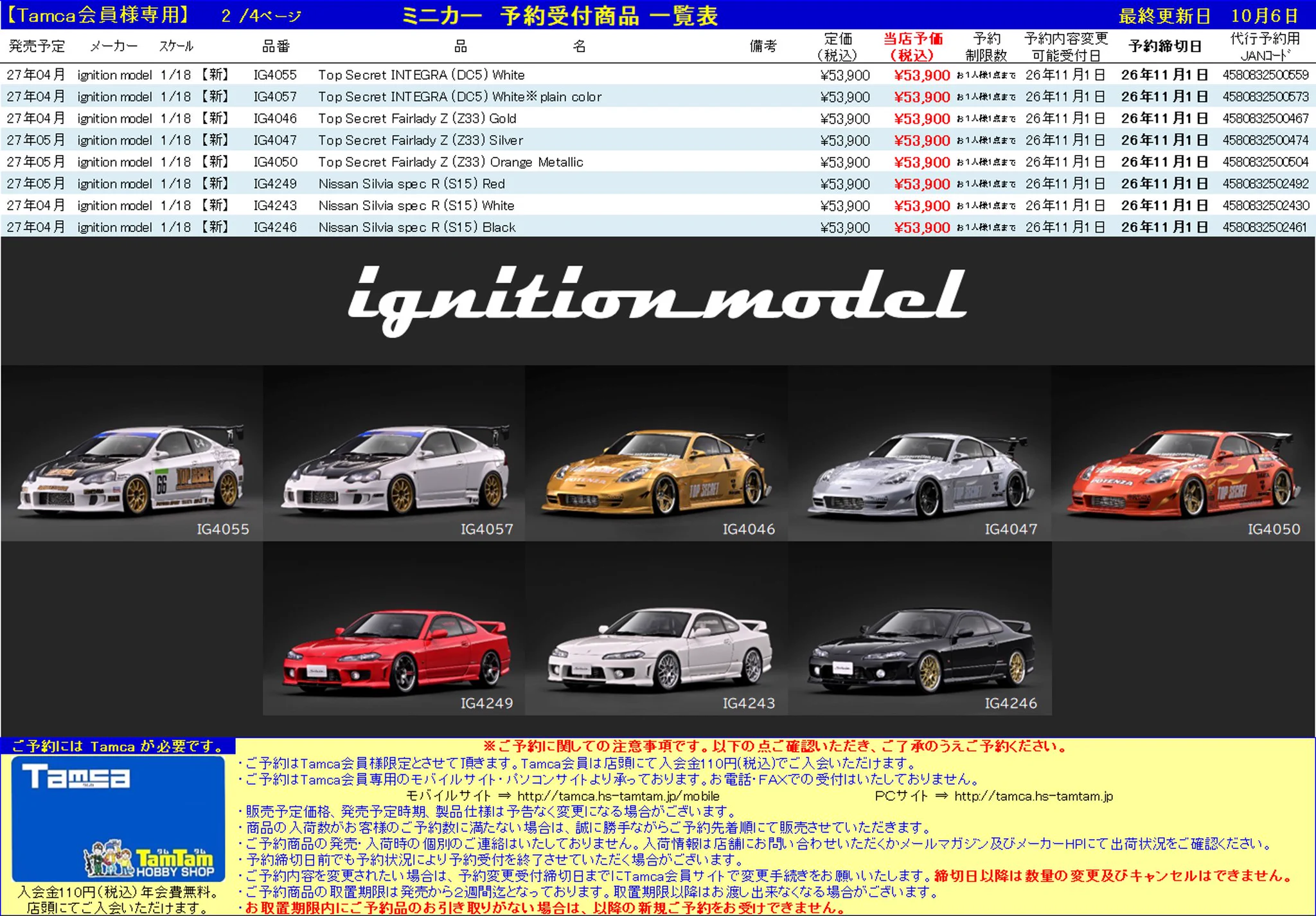The width and height of the screenshot is (1316, 916).
Task: Click product number IG4055 in the table
Action: 275,75
